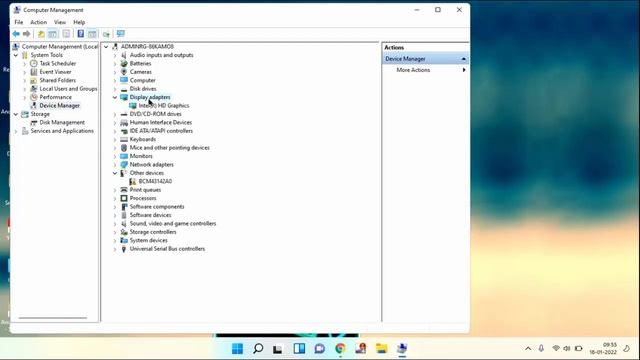Open the Windows Start button
Screen dimensions: 640x360
tap(237, 349)
